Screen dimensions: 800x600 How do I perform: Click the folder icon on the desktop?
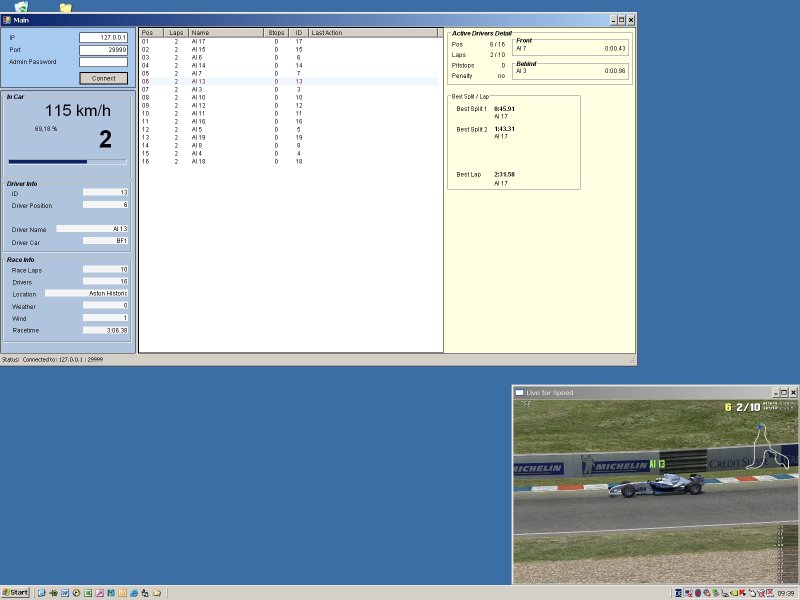coord(66,7)
